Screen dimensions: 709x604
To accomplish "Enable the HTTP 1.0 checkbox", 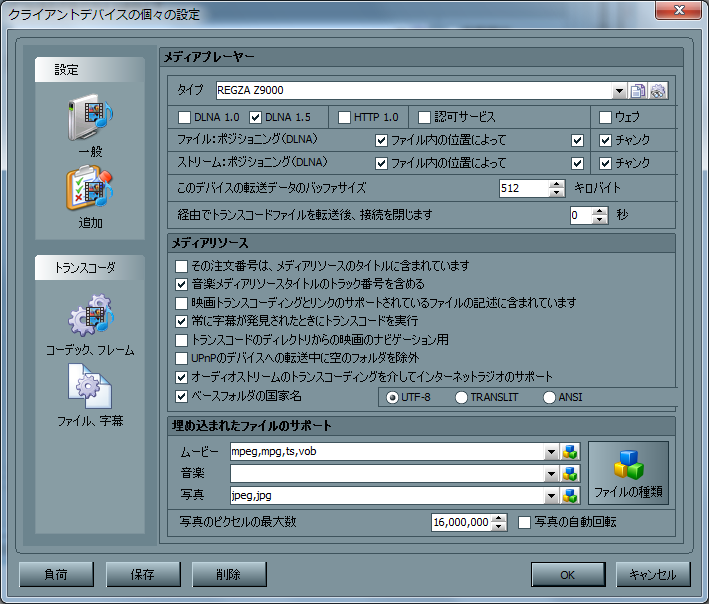I will pos(345,118).
